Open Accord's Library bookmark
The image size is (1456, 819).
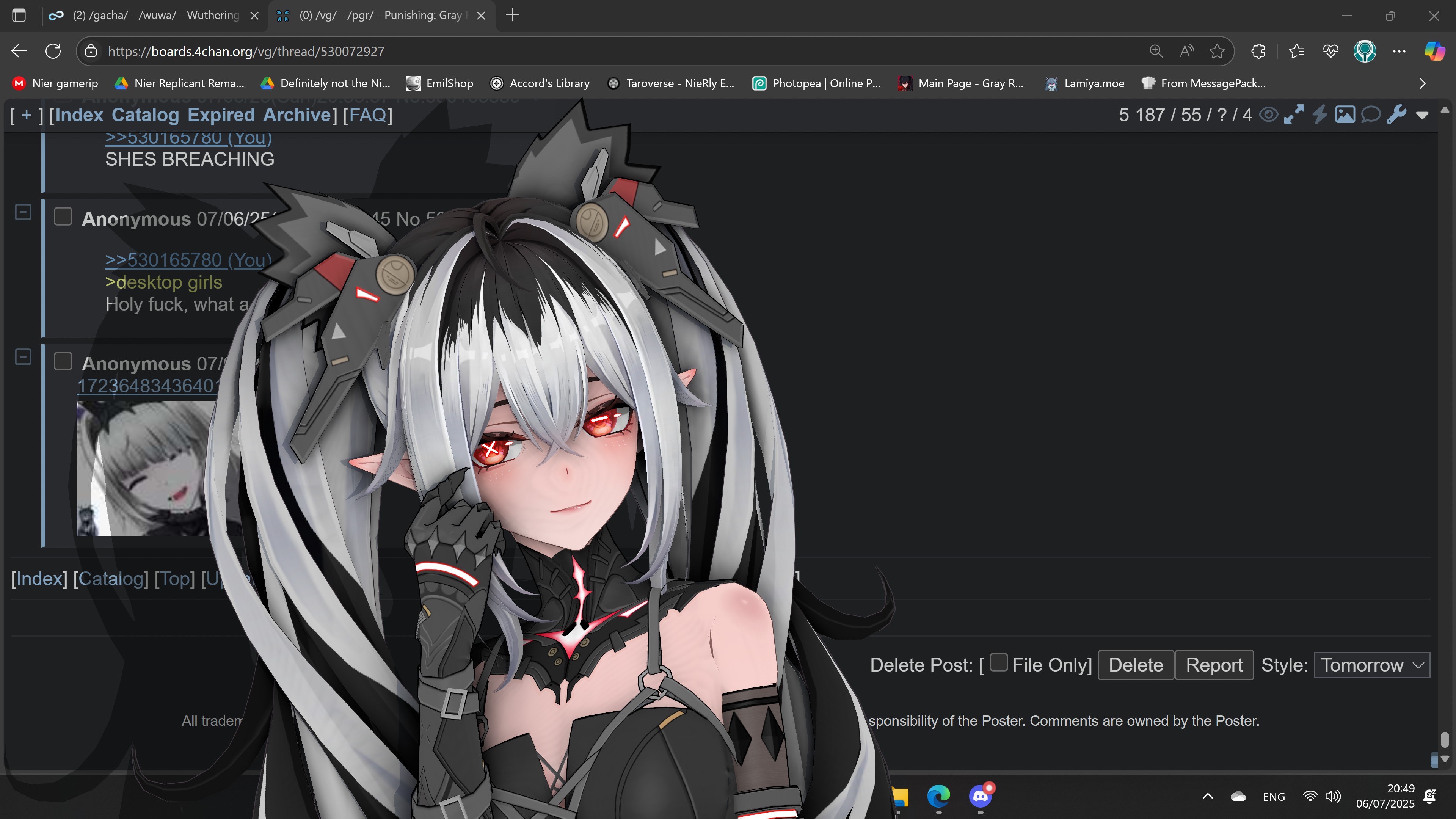coord(540,84)
